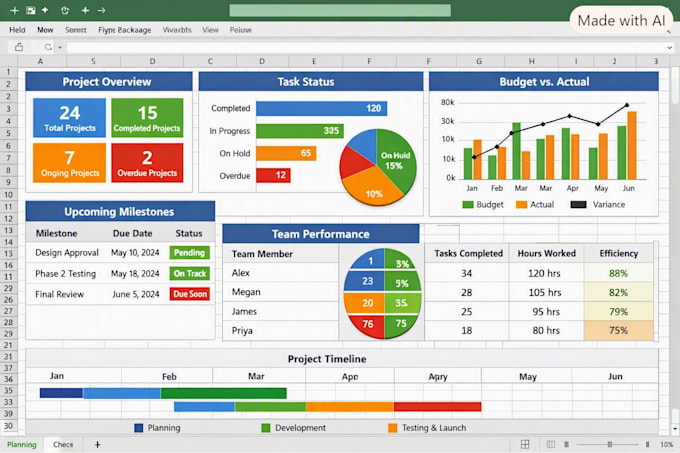
Task: Open the View menu
Action: 210,30
